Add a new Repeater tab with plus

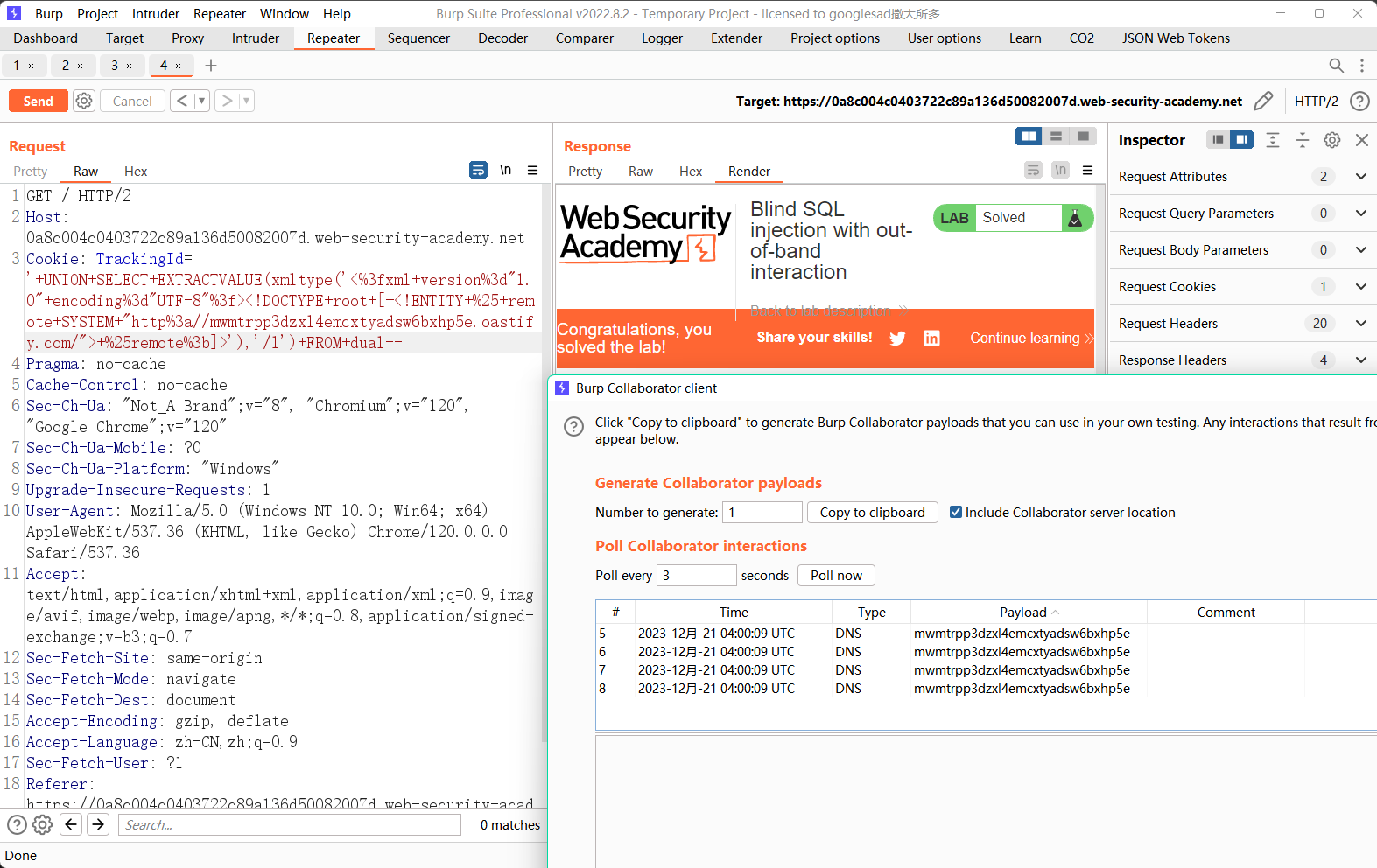coord(211,66)
